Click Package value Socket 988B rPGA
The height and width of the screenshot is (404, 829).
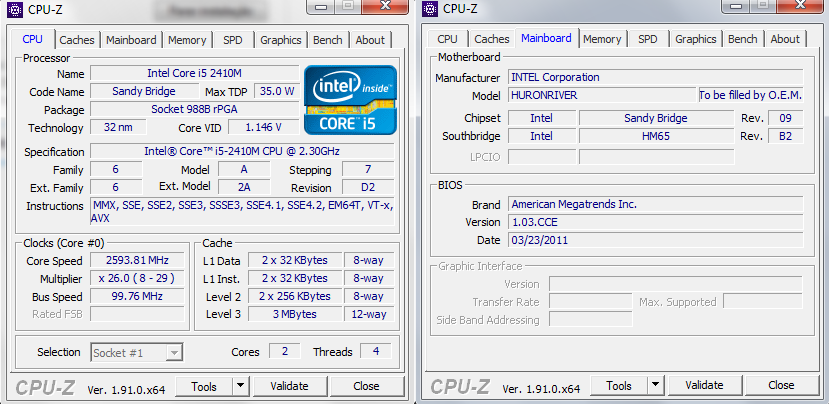pos(195,109)
